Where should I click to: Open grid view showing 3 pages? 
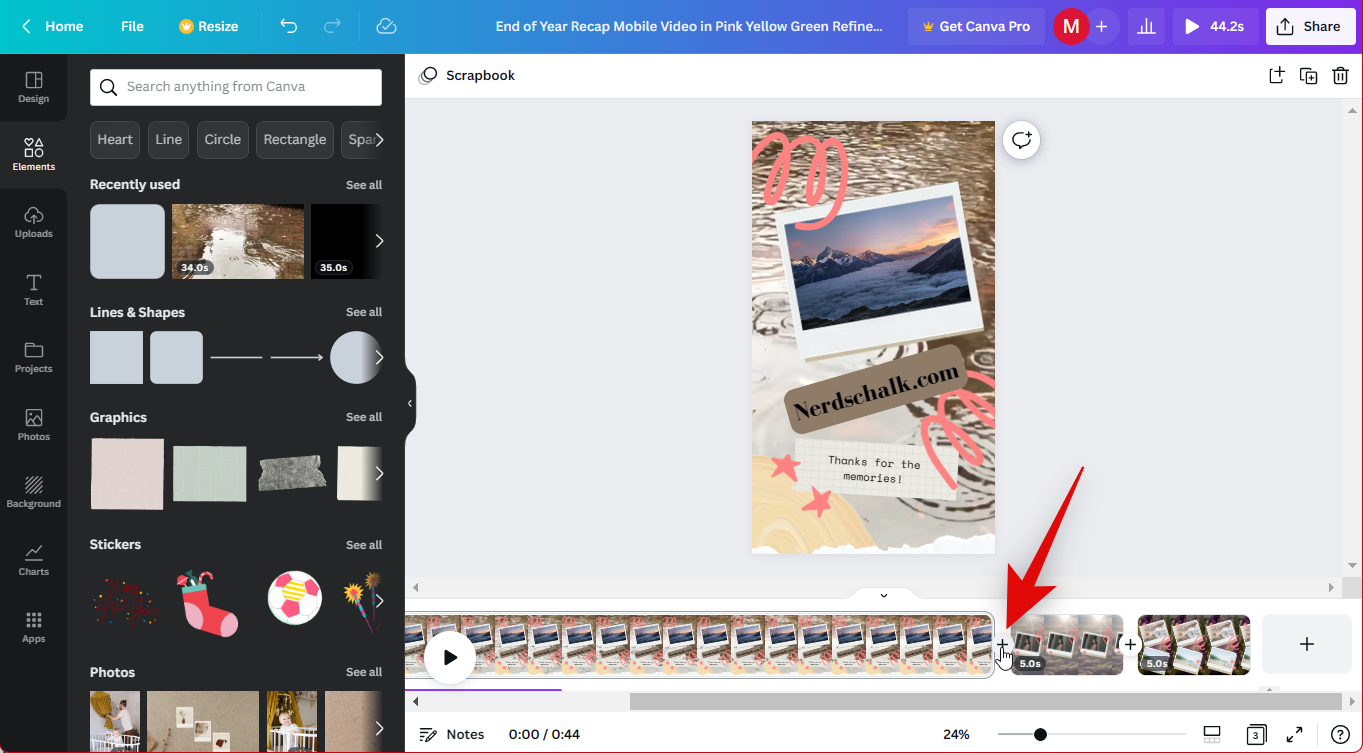click(x=1255, y=734)
